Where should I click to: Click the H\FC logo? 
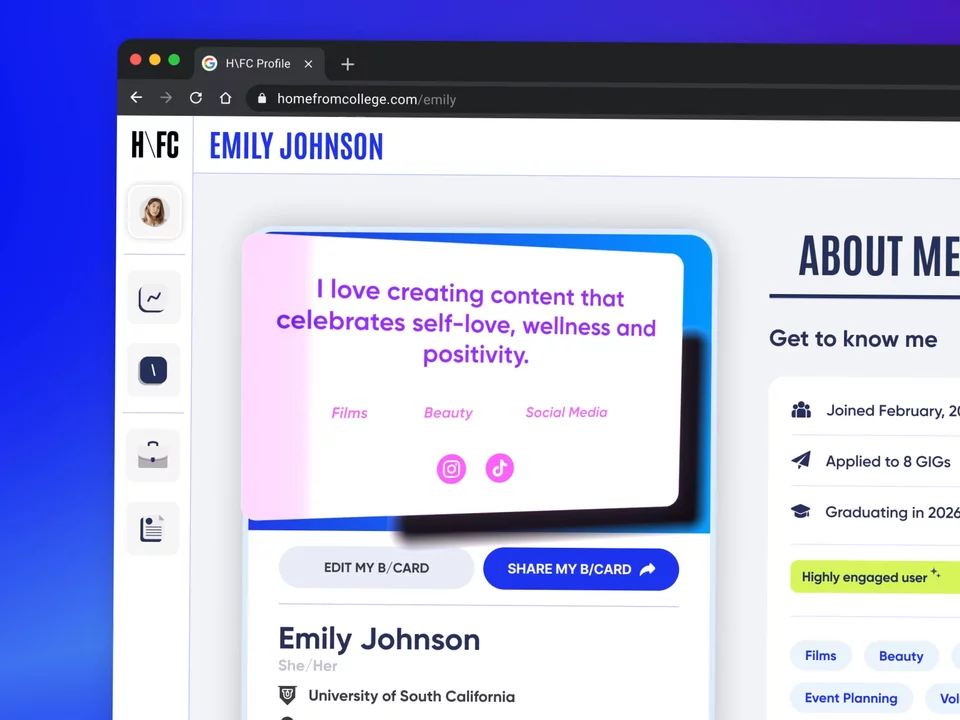coord(155,144)
